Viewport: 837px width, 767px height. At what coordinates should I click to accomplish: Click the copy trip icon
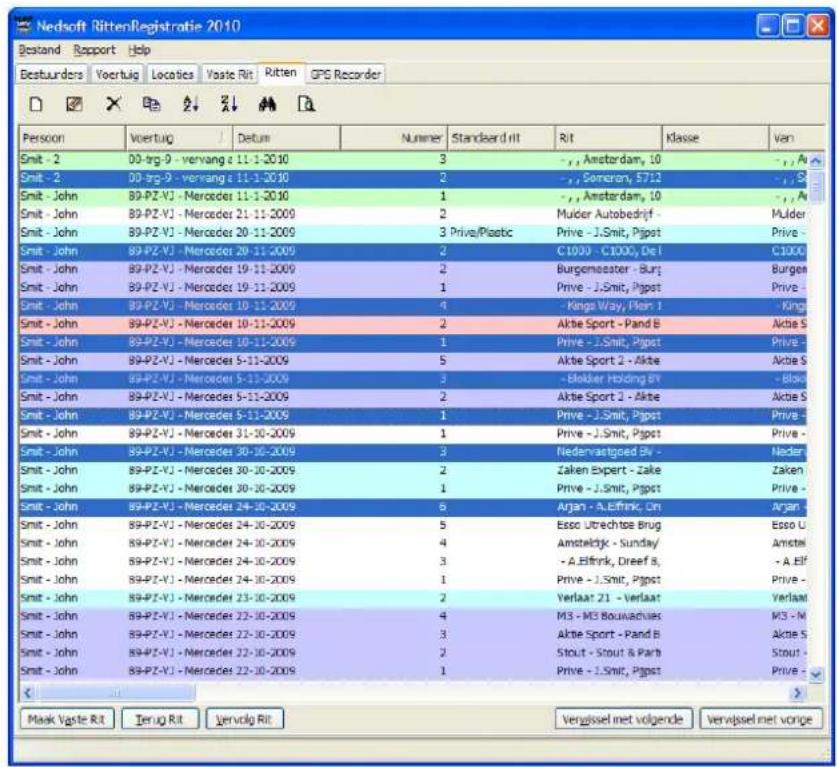pyautogui.click(x=152, y=104)
